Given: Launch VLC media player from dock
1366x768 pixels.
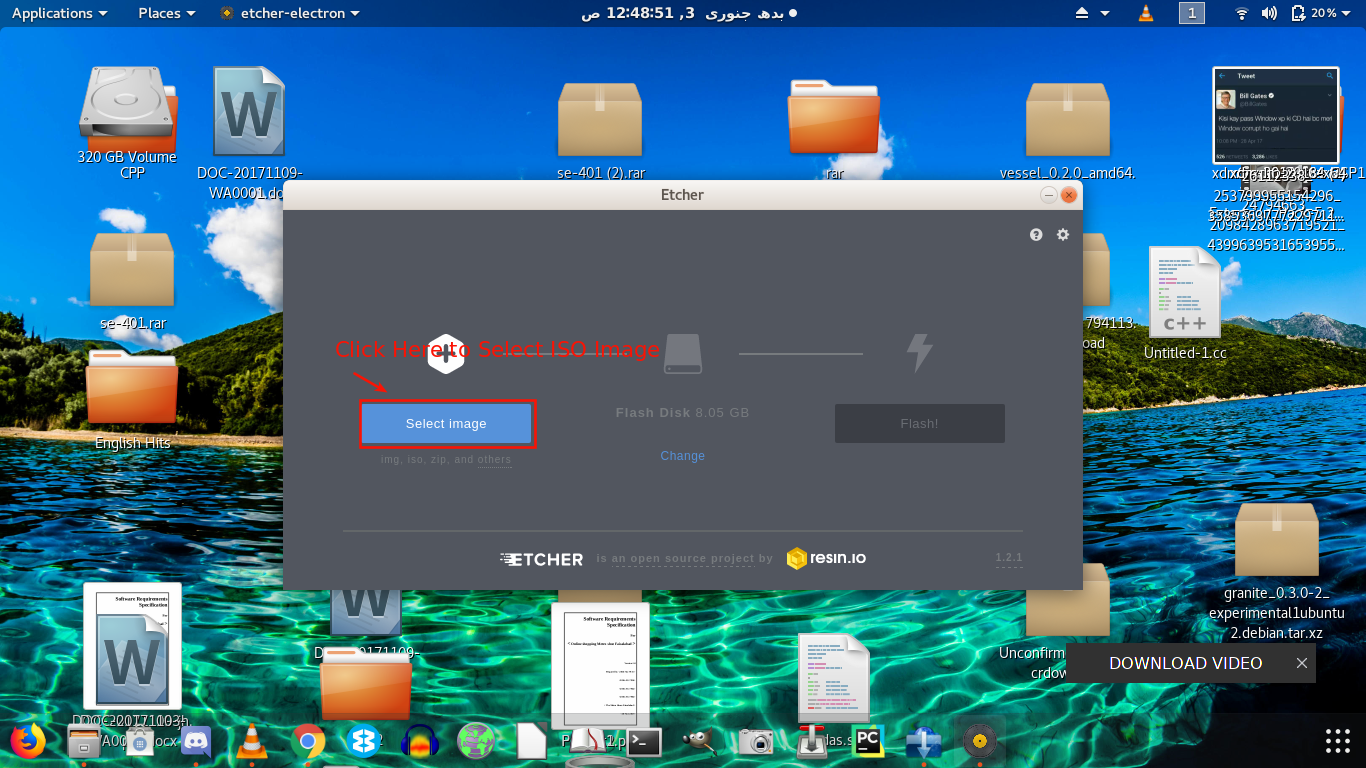Looking at the screenshot, I should point(251,741).
